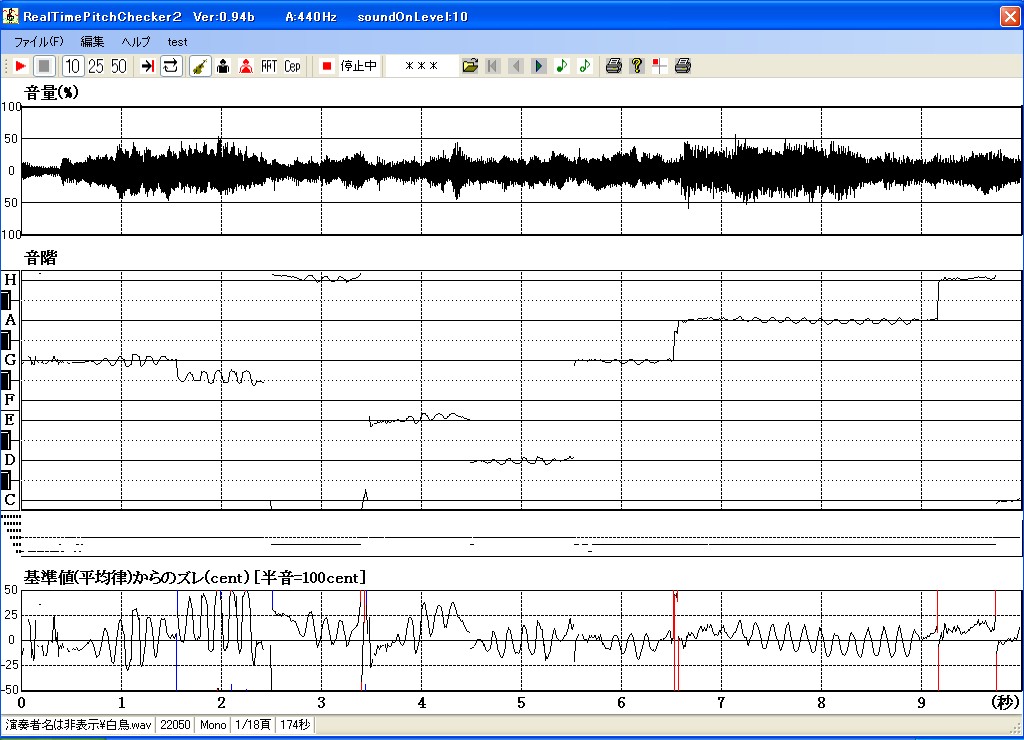1024x740 pixels.
Task: Open a wav file with folder icon
Action: click(x=470, y=66)
